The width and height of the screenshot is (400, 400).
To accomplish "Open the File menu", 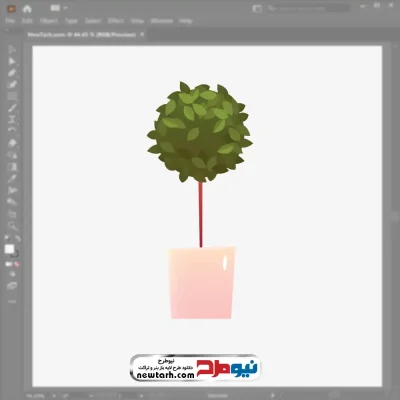I will [10, 21].
